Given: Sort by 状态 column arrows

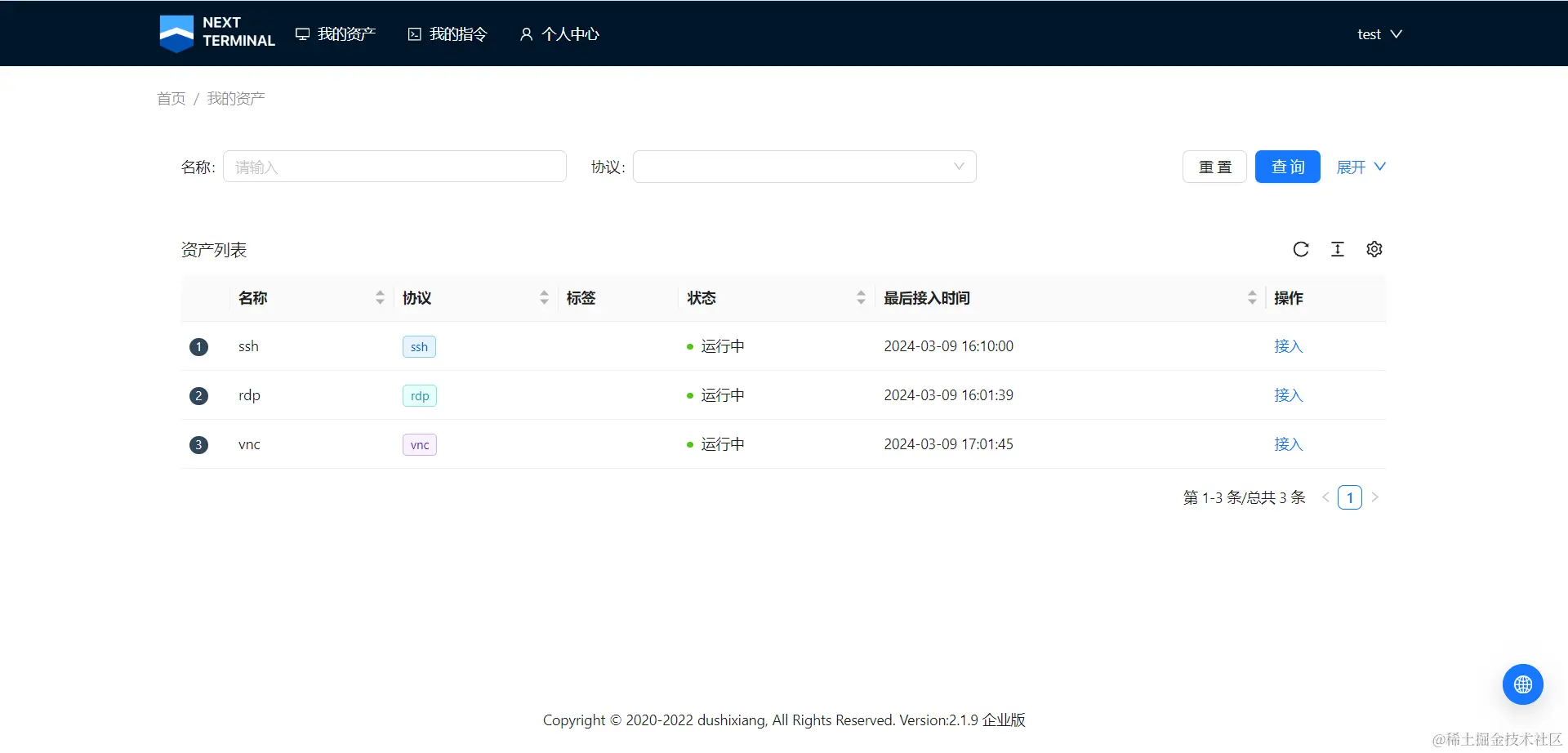Looking at the screenshot, I should [x=861, y=298].
